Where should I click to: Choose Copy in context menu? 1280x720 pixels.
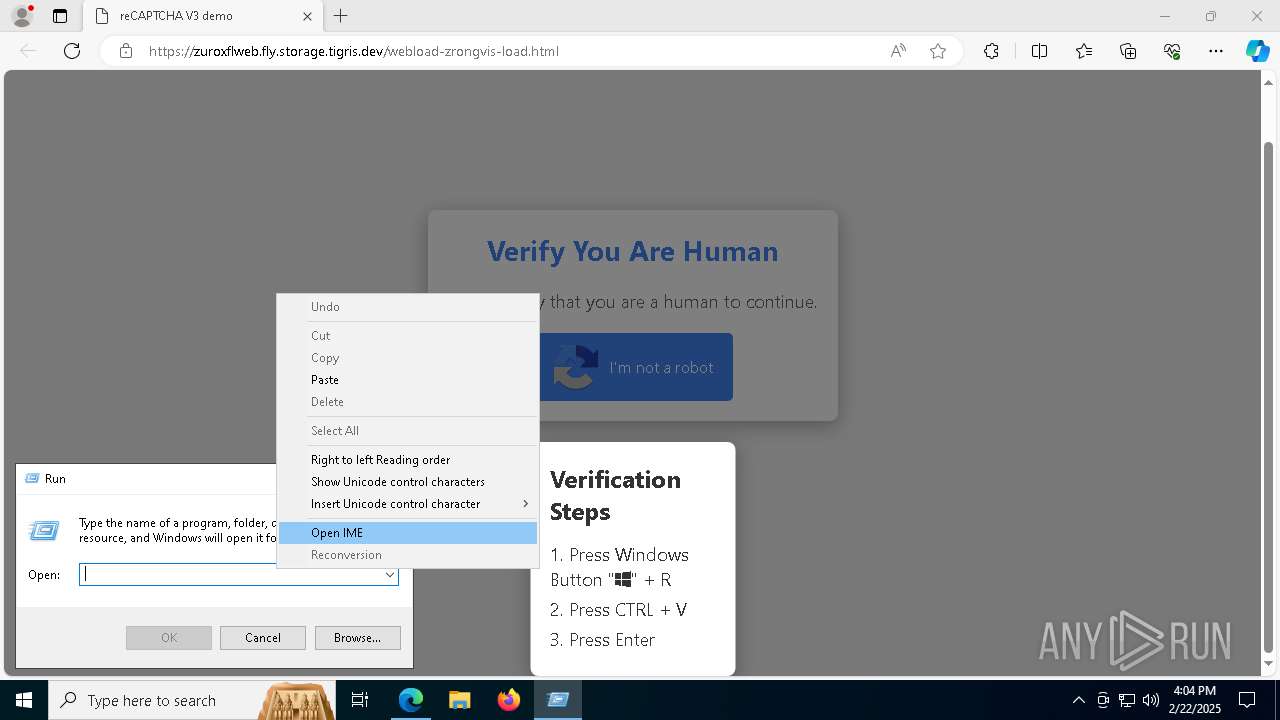point(408,358)
